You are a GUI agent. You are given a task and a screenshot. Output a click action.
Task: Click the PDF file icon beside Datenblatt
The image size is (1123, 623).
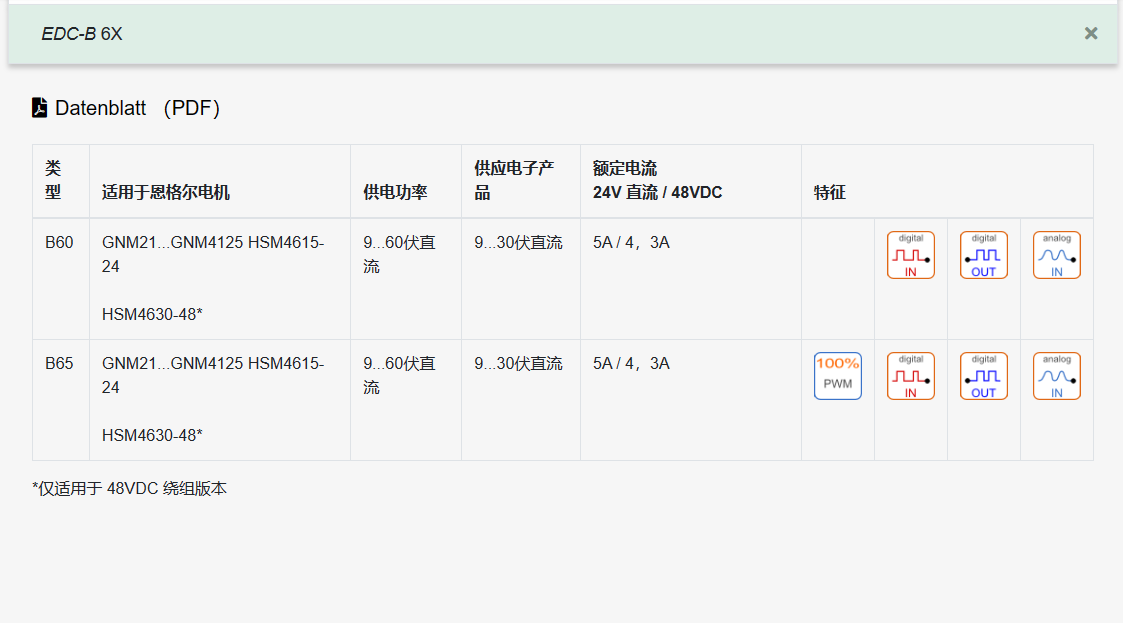click(x=39, y=108)
